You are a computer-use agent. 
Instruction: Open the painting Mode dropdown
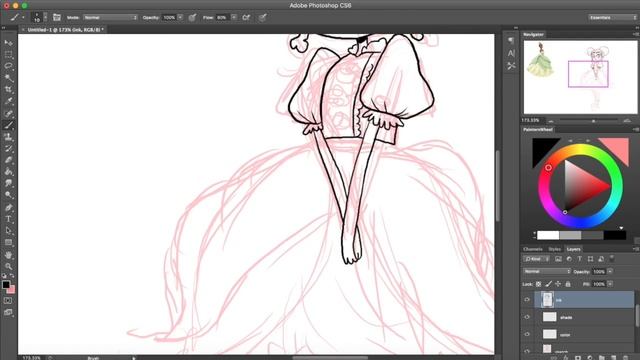[x=110, y=18]
